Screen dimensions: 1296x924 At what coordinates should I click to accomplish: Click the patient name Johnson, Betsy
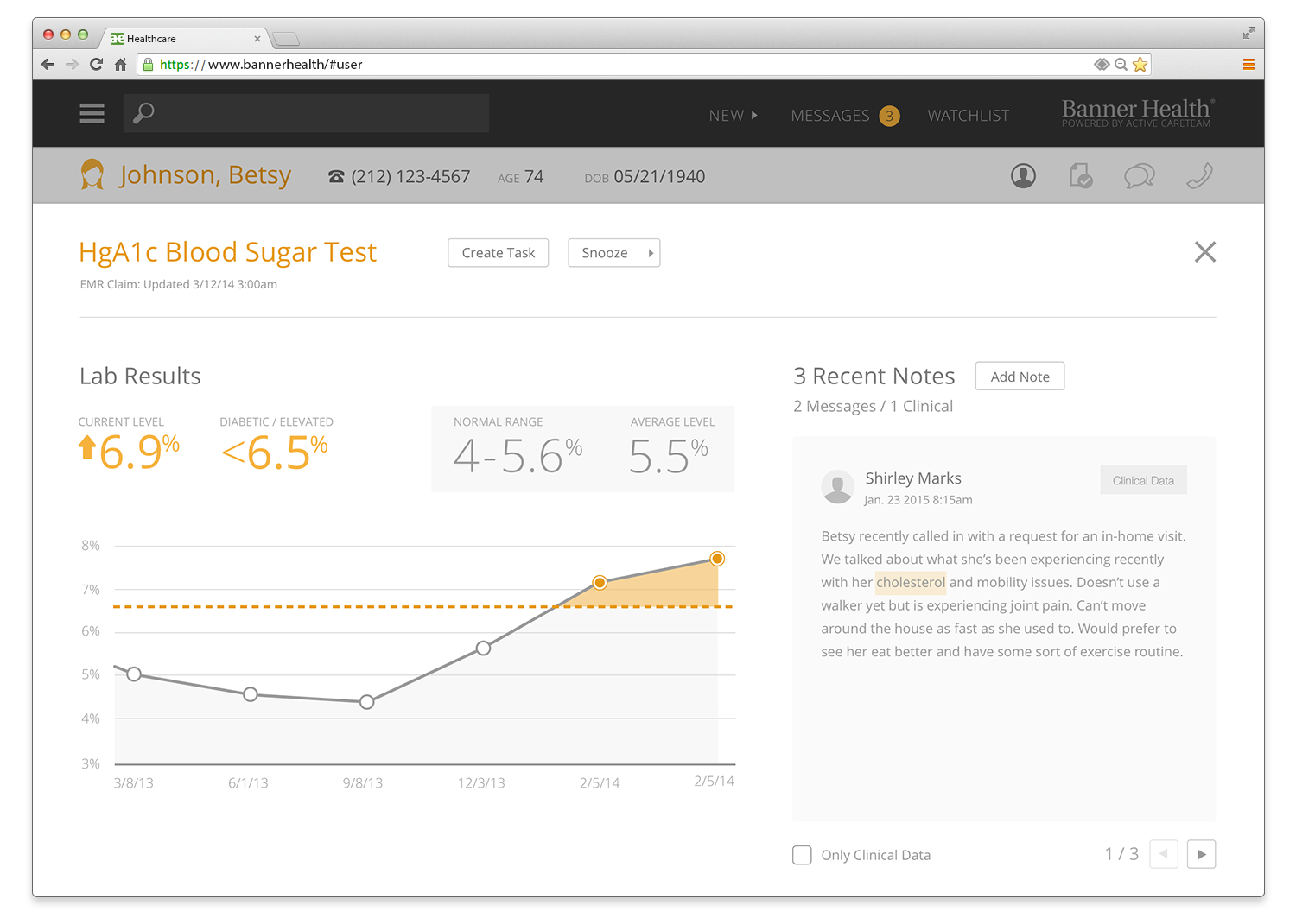pos(205,174)
